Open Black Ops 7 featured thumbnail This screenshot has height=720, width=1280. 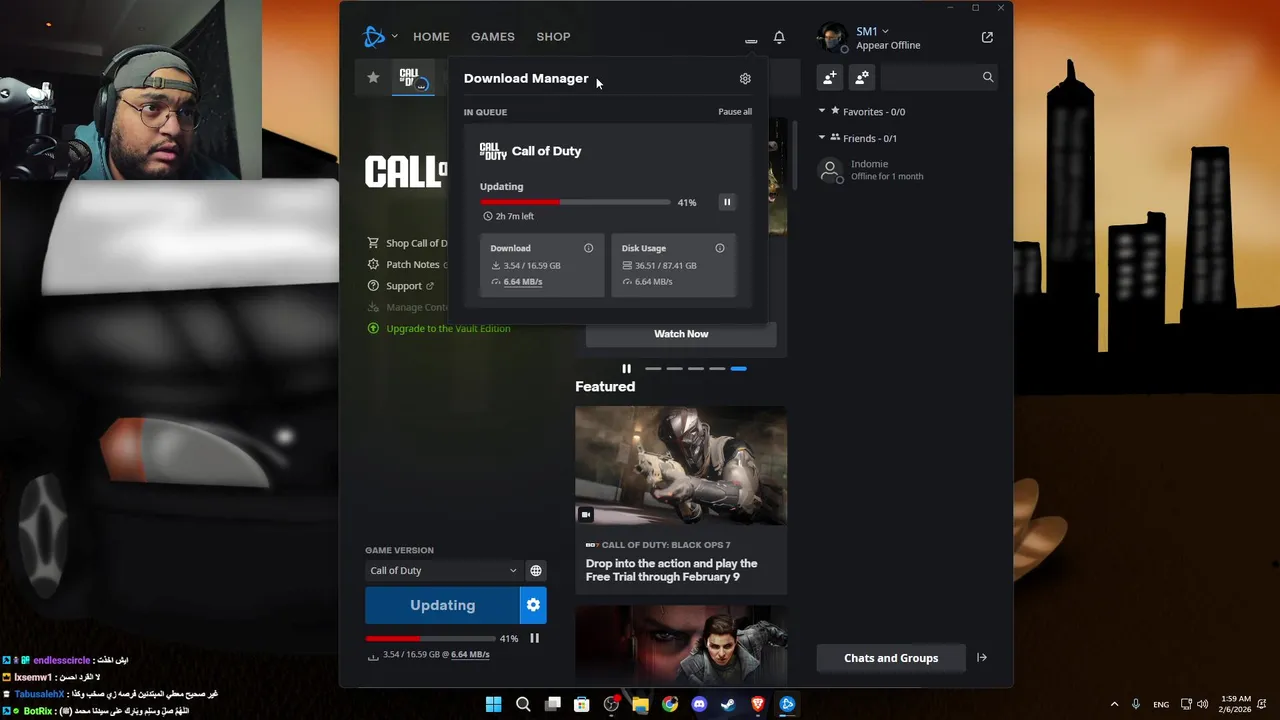pos(681,465)
